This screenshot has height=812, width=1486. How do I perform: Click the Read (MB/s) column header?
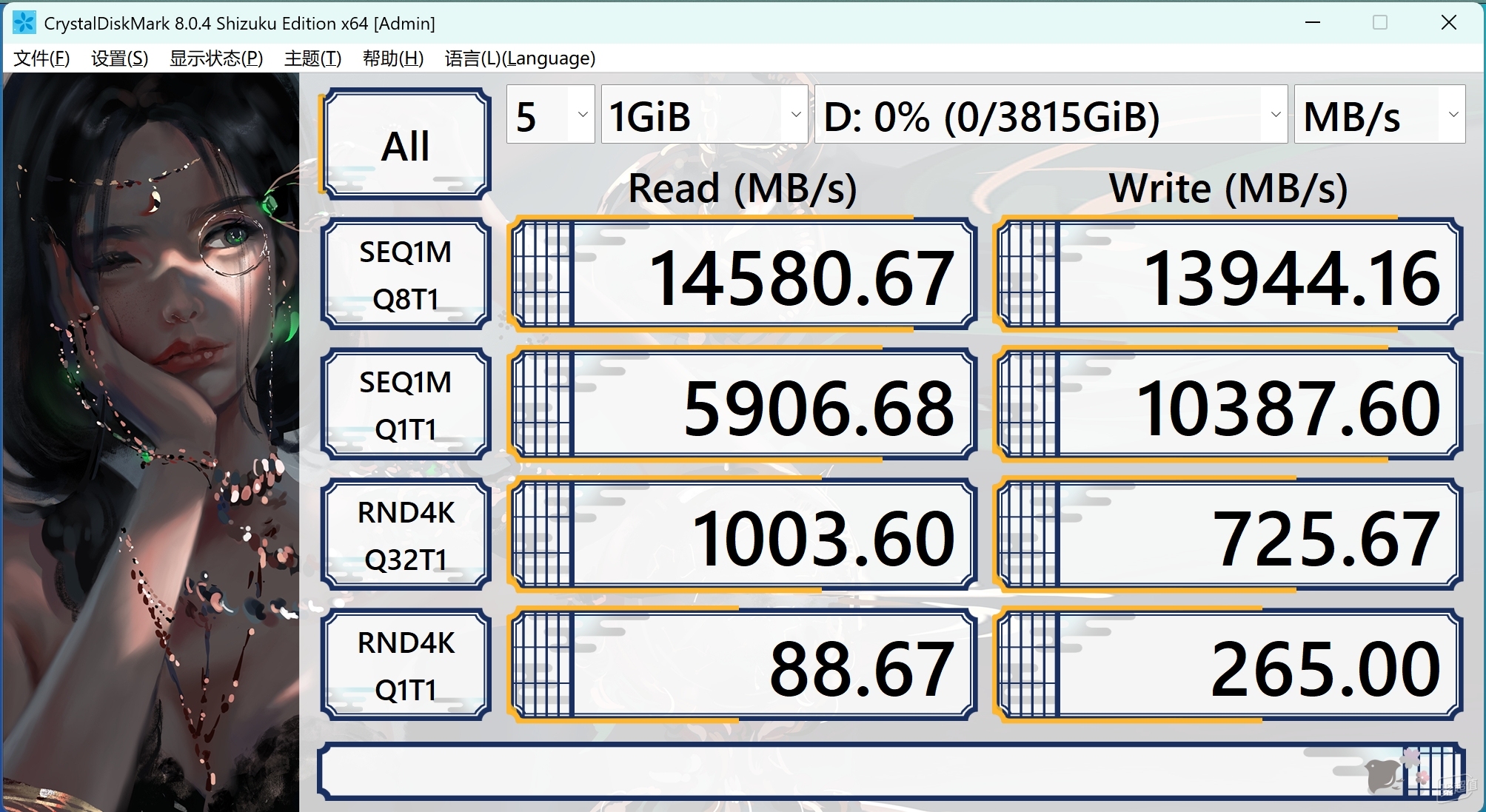point(743,188)
